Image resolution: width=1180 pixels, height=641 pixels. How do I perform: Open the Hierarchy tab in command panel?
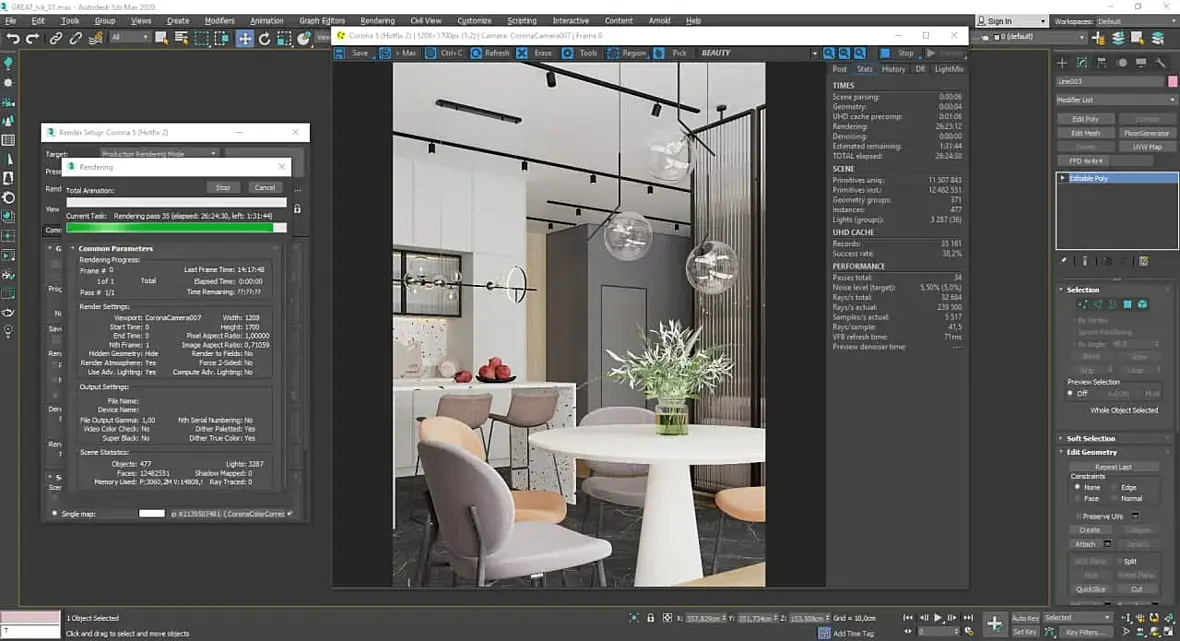[x=1101, y=62]
